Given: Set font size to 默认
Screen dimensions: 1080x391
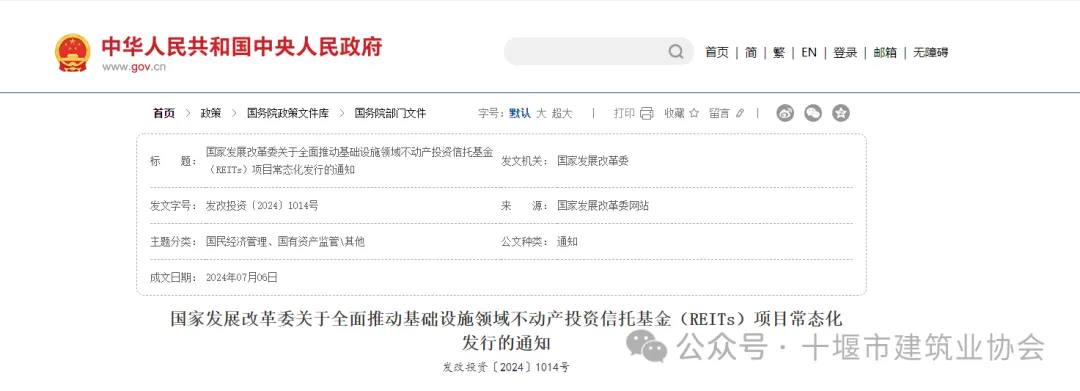Looking at the screenshot, I should click(x=520, y=113).
